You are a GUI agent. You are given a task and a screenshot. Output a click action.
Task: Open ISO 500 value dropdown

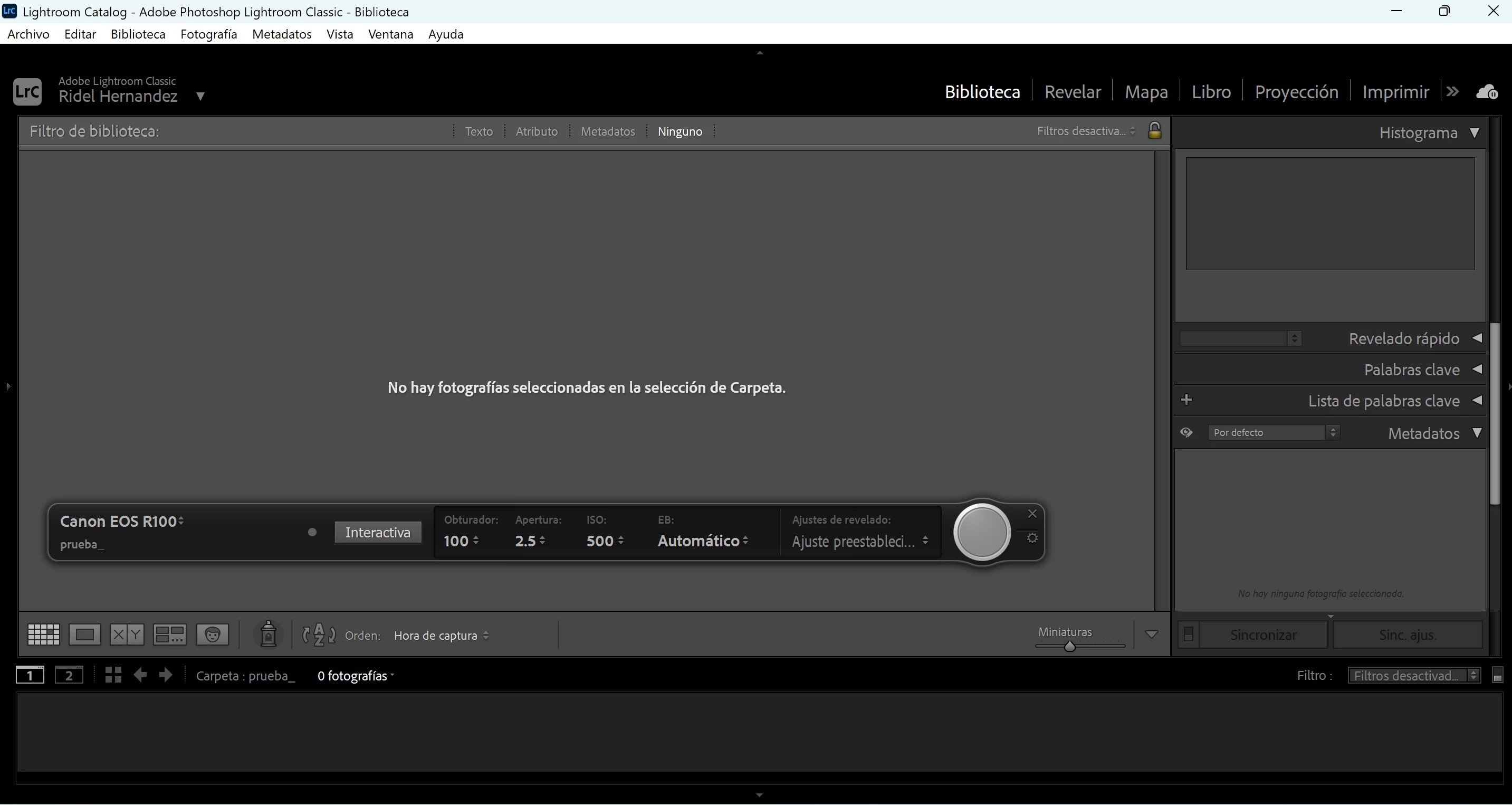pyautogui.click(x=605, y=541)
